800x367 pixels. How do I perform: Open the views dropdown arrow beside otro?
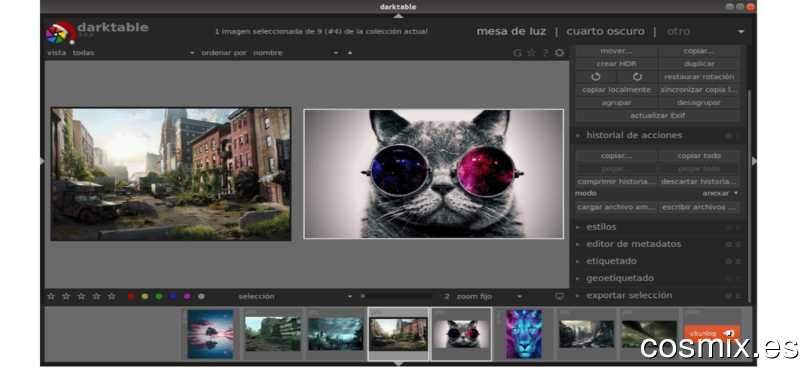(741, 32)
